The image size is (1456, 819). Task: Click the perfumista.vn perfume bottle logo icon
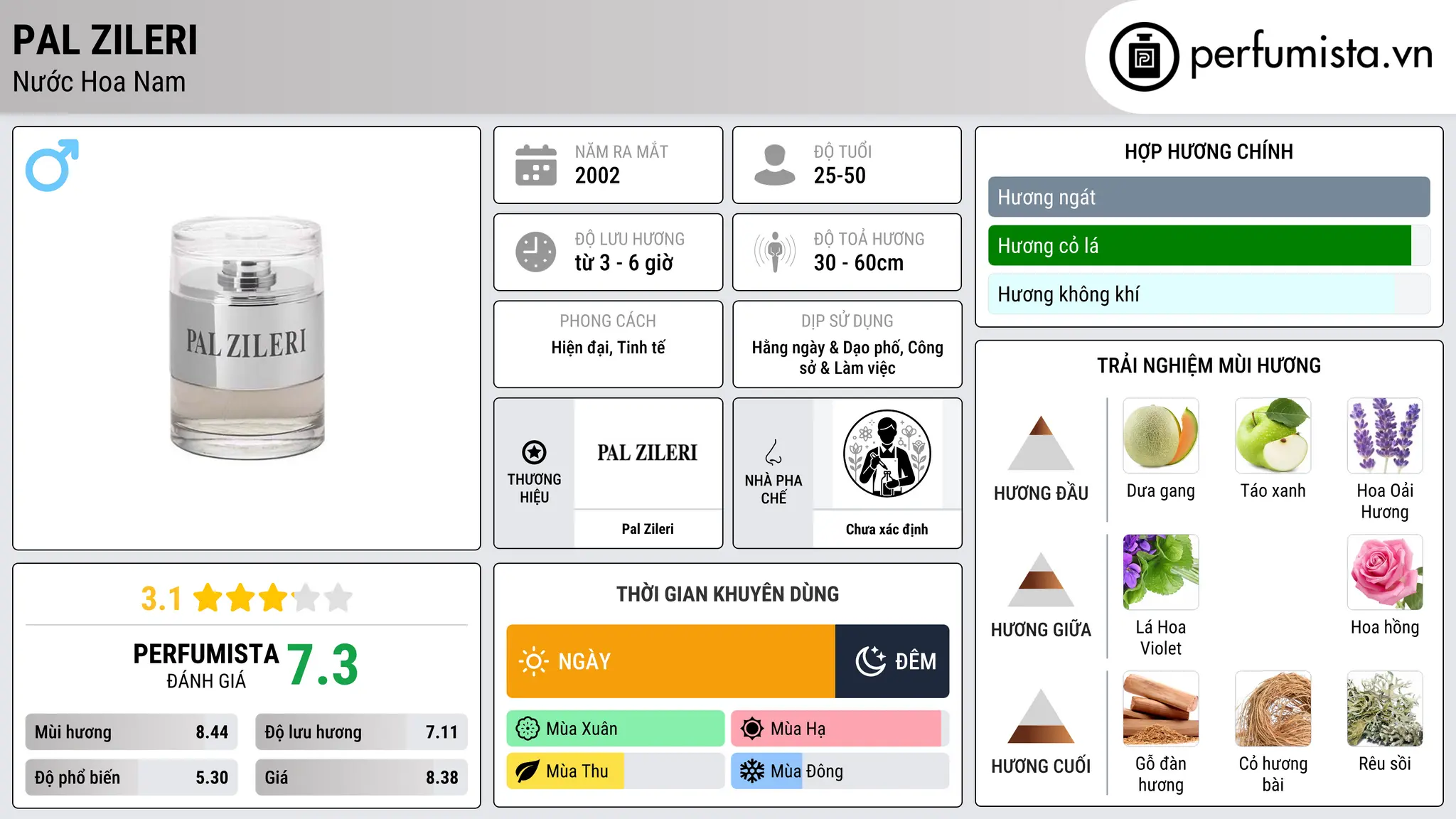[x=1144, y=57]
